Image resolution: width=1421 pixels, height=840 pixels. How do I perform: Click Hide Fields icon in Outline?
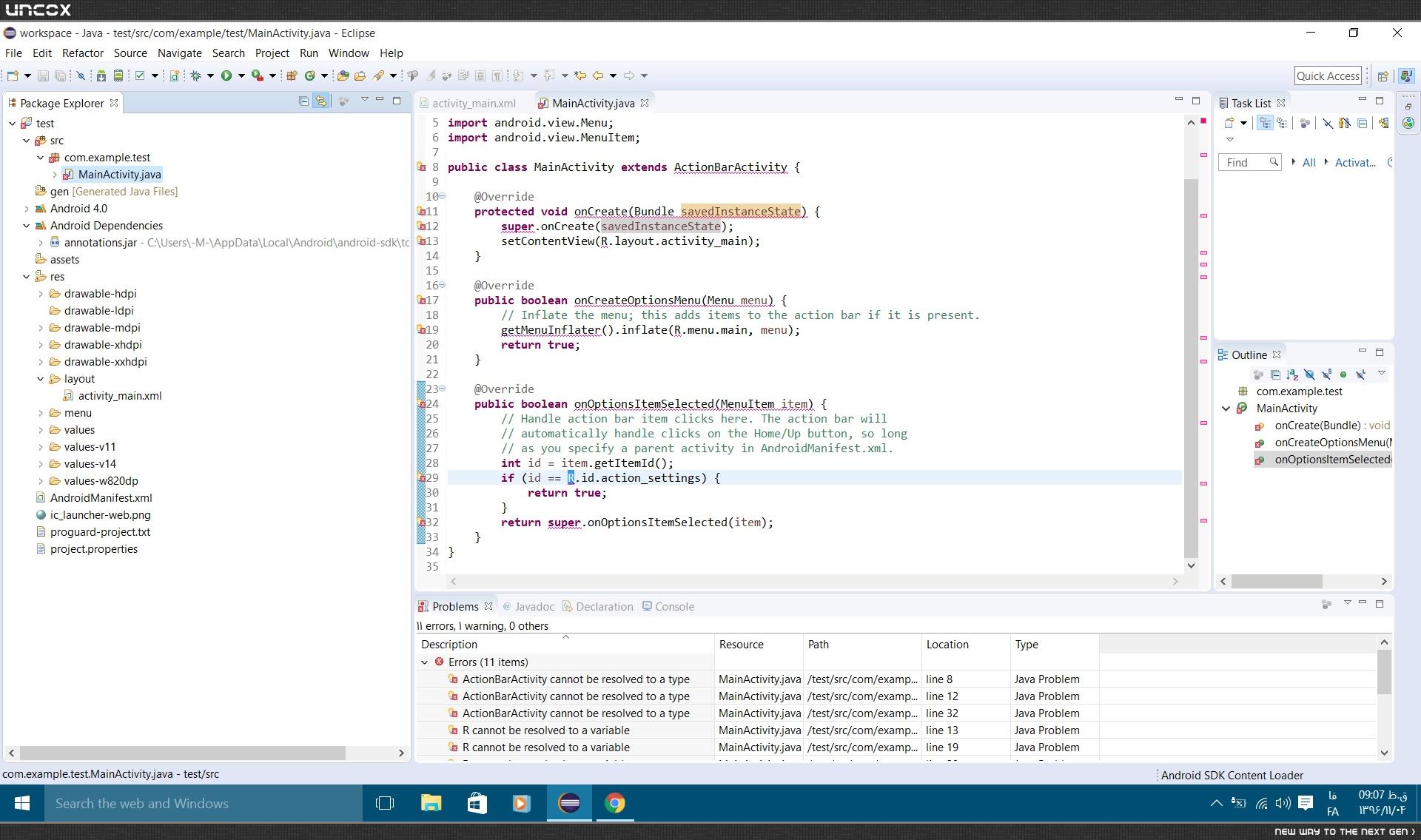[1309, 374]
